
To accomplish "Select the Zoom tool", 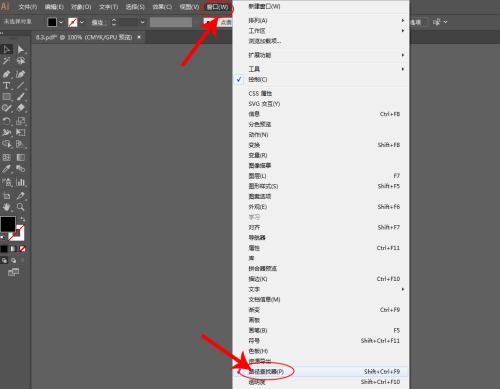I will coord(21,207).
